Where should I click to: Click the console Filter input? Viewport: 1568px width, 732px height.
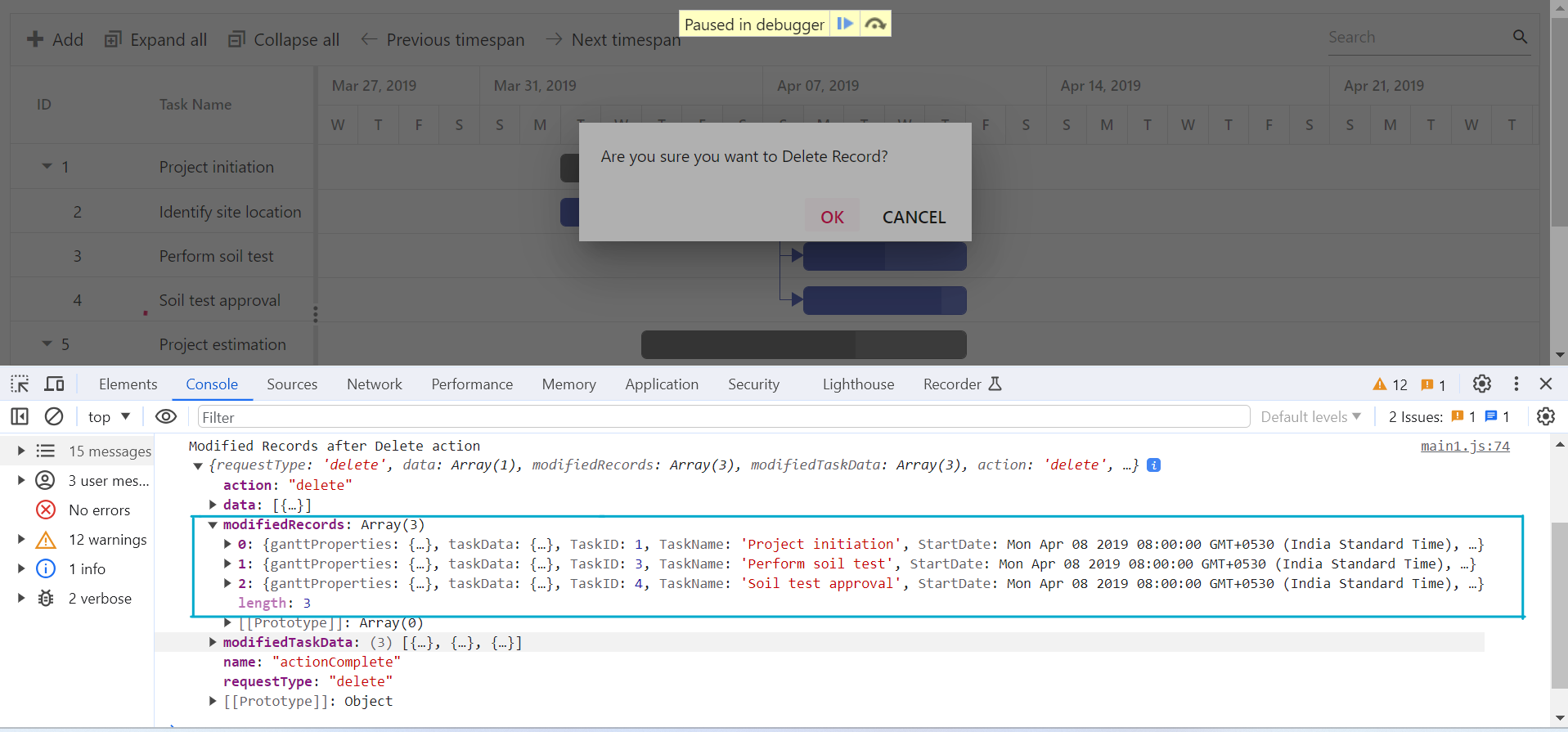click(724, 417)
